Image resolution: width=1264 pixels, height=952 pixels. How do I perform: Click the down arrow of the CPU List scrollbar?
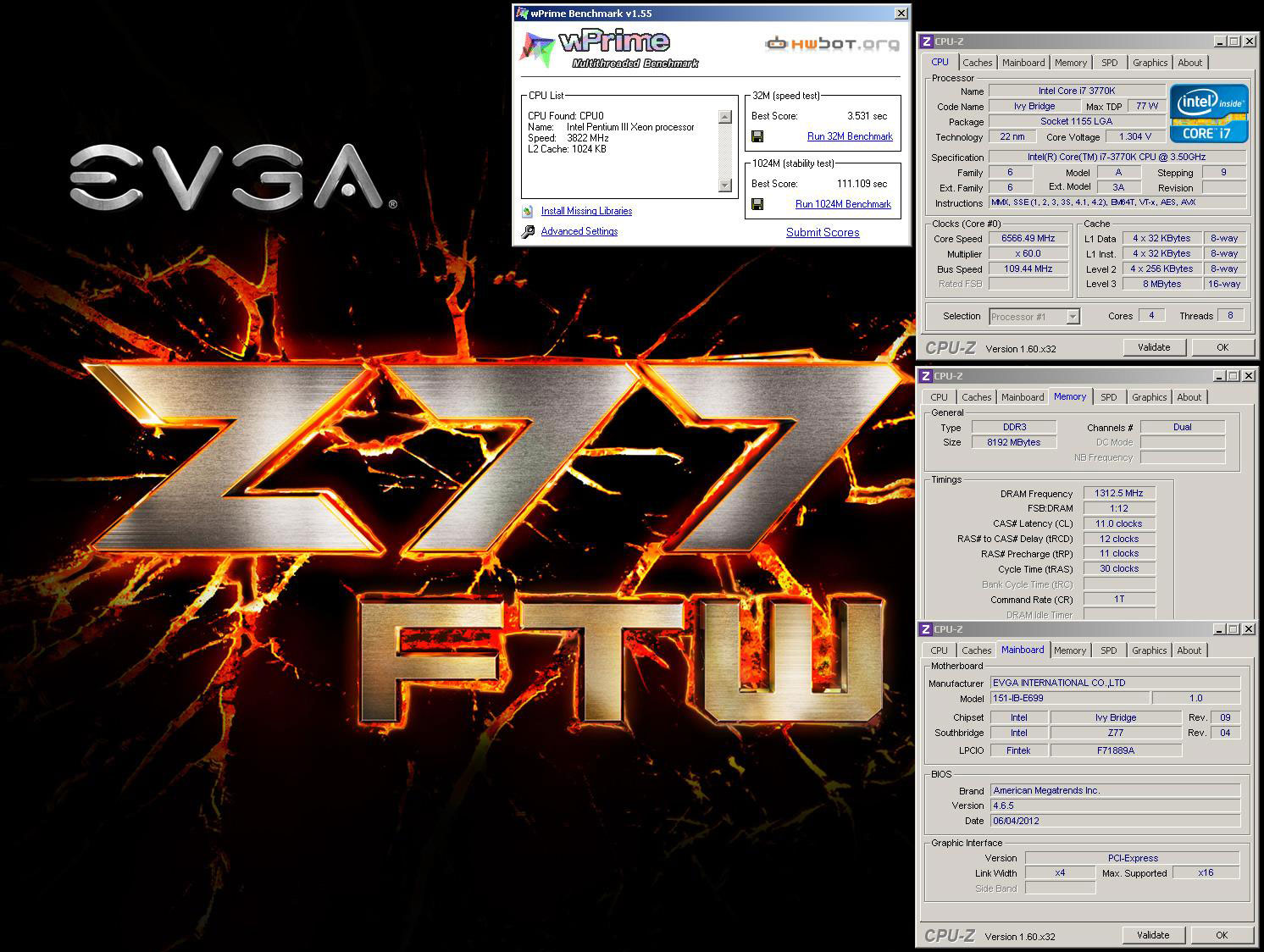coord(724,185)
